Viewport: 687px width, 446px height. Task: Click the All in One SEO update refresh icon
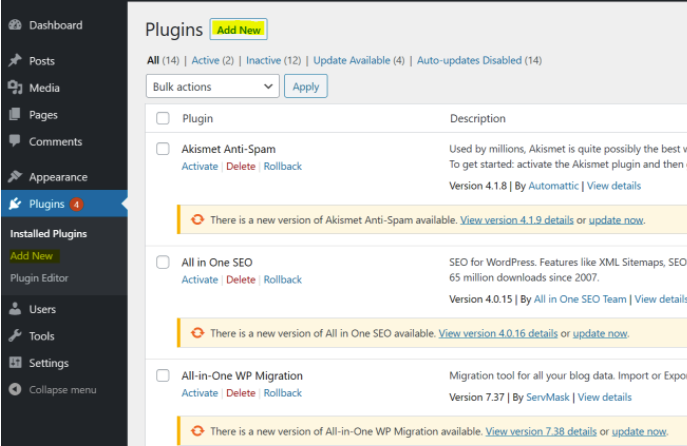pyautogui.click(x=198, y=333)
